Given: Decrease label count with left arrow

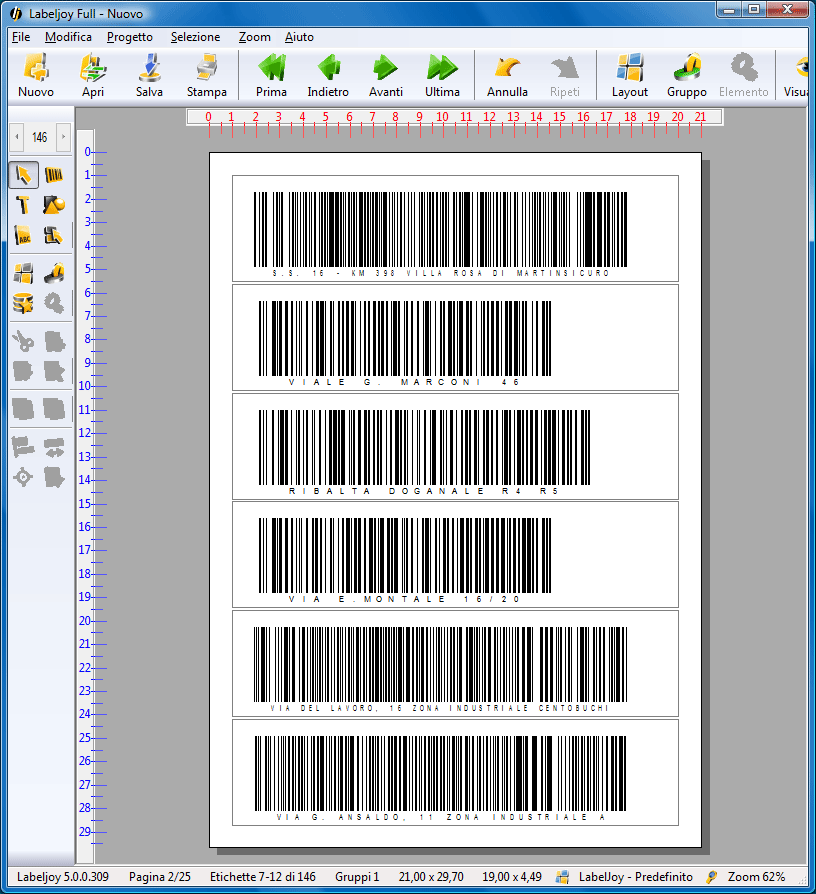Looking at the screenshot, I should coord(17,137).
